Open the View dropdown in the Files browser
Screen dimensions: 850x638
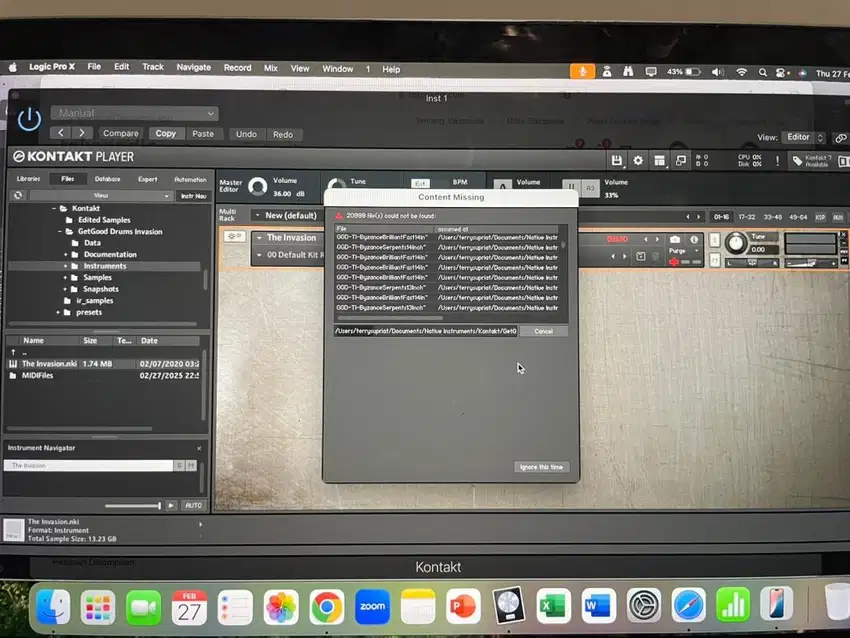coord(101,195)
